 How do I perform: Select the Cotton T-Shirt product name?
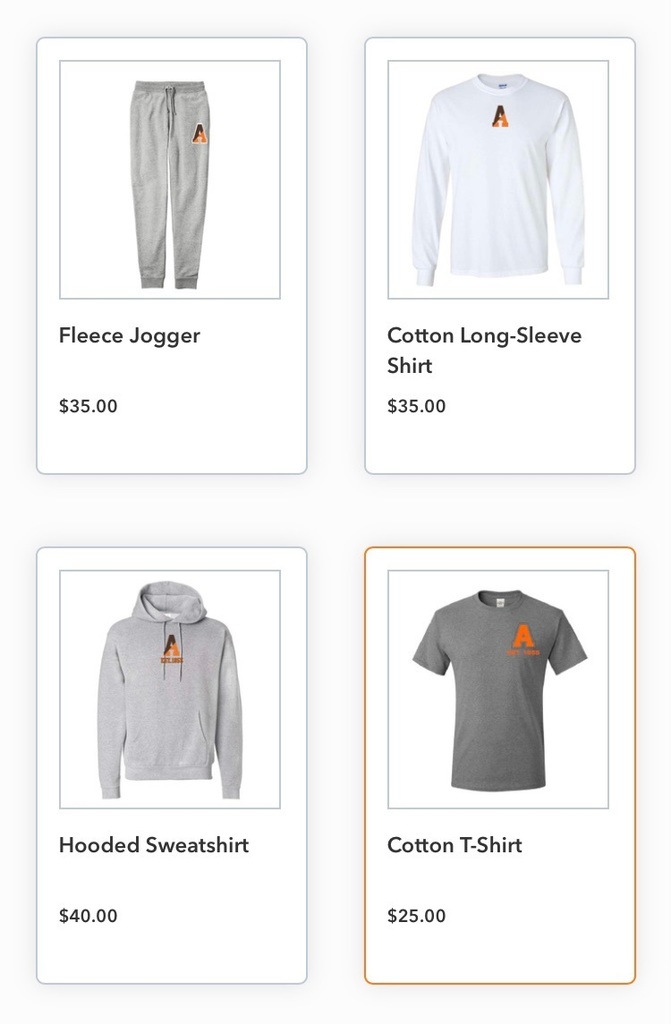[454, 845]
